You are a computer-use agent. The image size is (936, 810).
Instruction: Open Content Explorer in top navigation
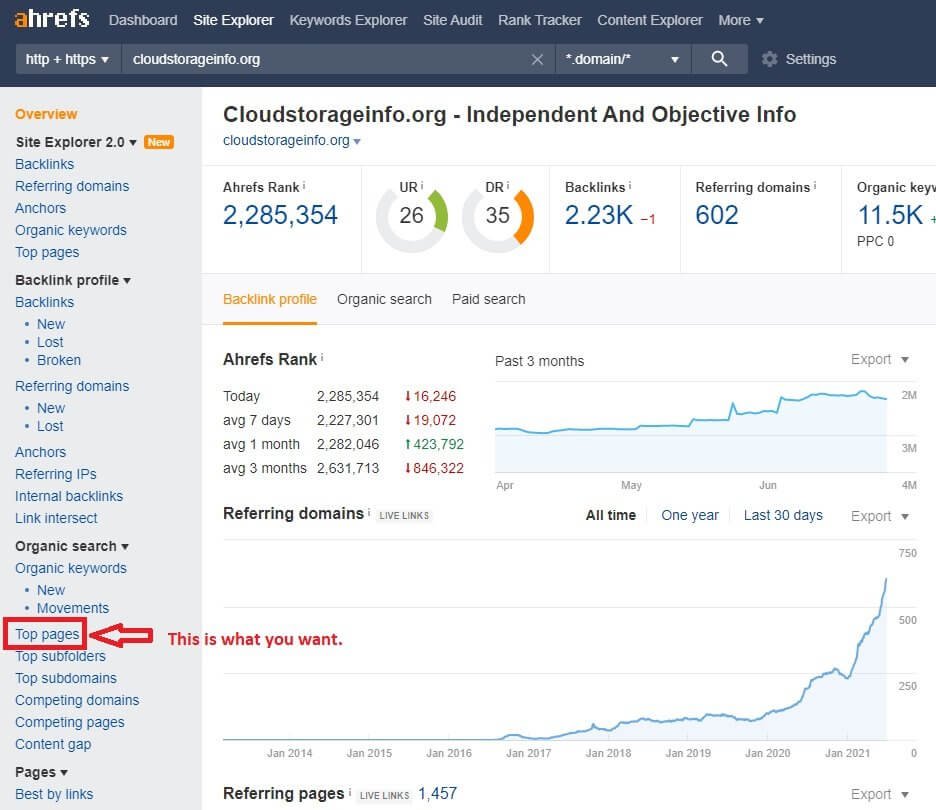pyautogui.click(x=649, y=20)
